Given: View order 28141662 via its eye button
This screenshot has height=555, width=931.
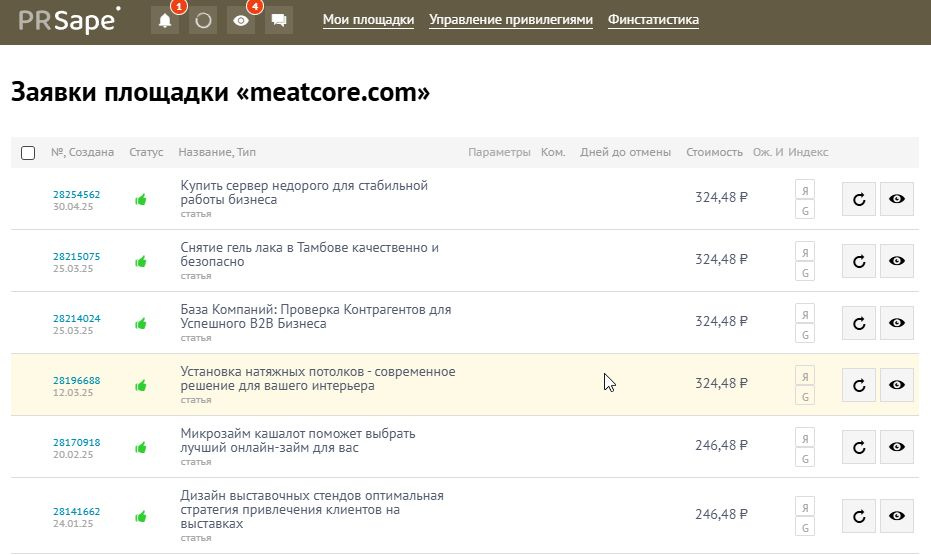Looking at the screenshot, I should (x=897, y=516).
